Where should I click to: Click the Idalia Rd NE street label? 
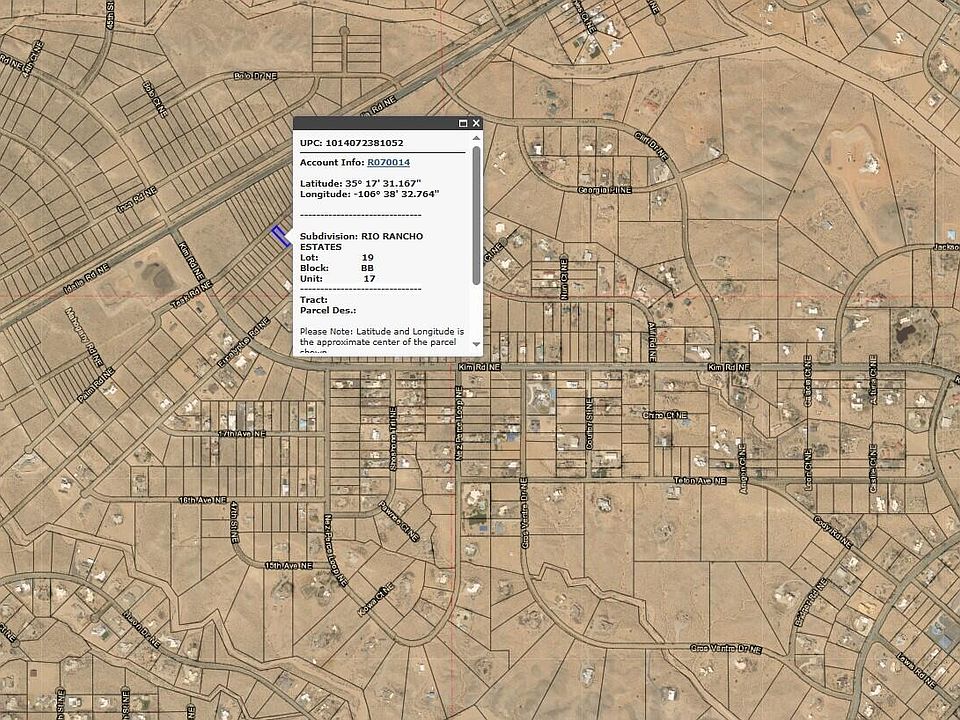coord(87,279)
